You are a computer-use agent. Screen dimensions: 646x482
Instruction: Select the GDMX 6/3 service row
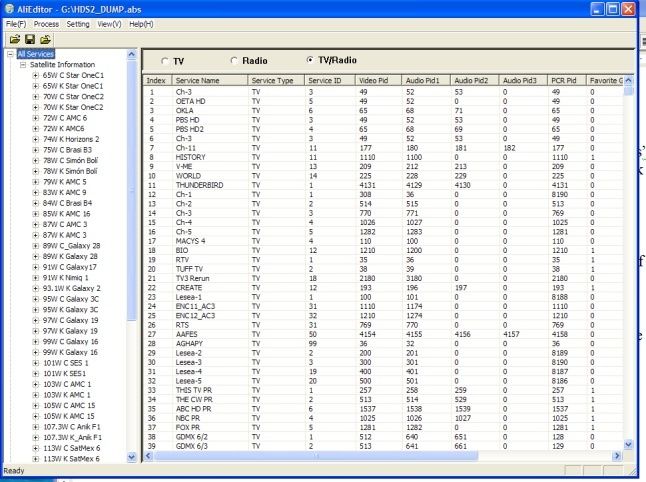(x=383, y=446)
